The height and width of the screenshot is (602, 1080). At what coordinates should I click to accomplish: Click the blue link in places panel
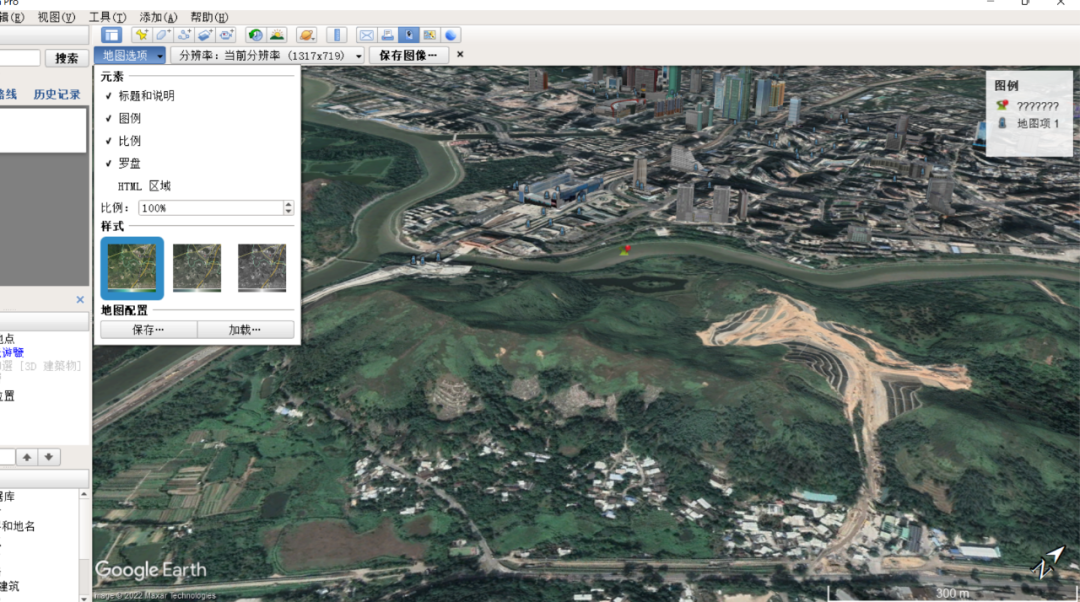tap(12, 352)
